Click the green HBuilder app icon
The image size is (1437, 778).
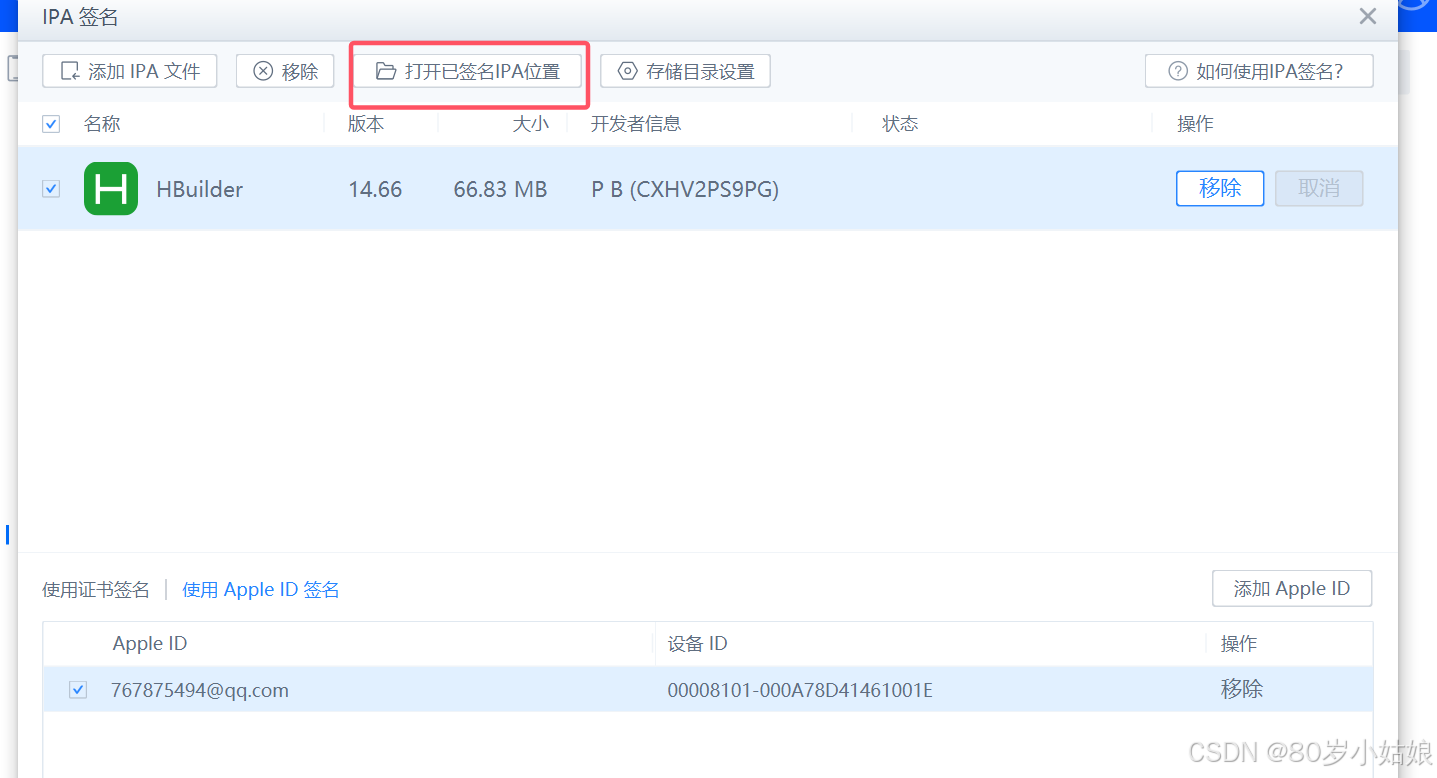(110, 188)
